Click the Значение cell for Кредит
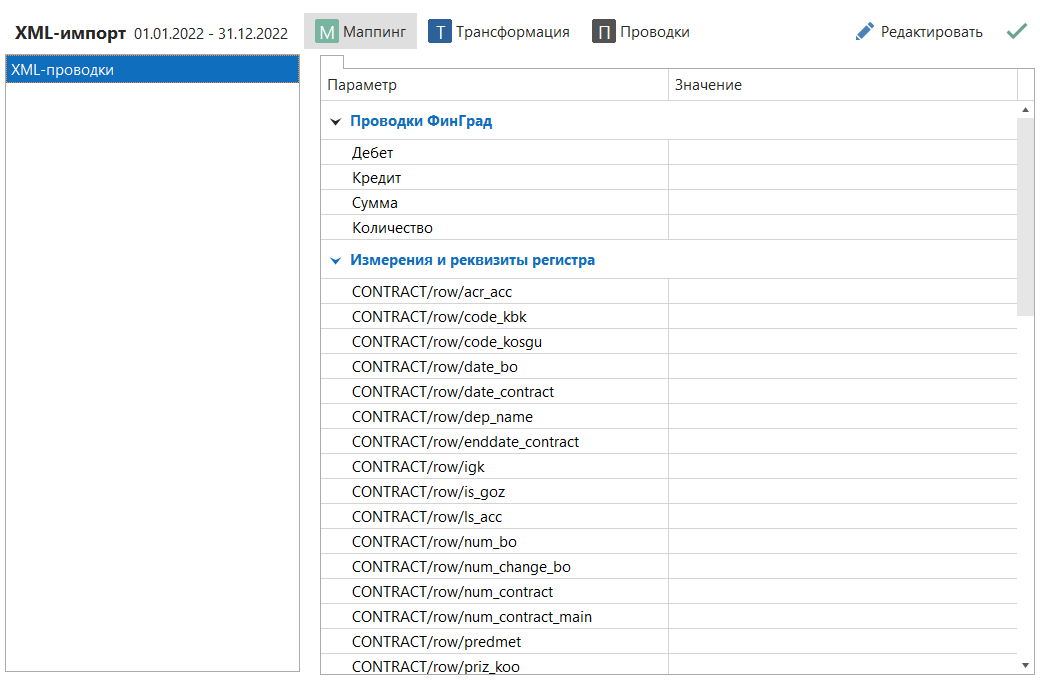1040x680 pixels. (x=842, y=178)
